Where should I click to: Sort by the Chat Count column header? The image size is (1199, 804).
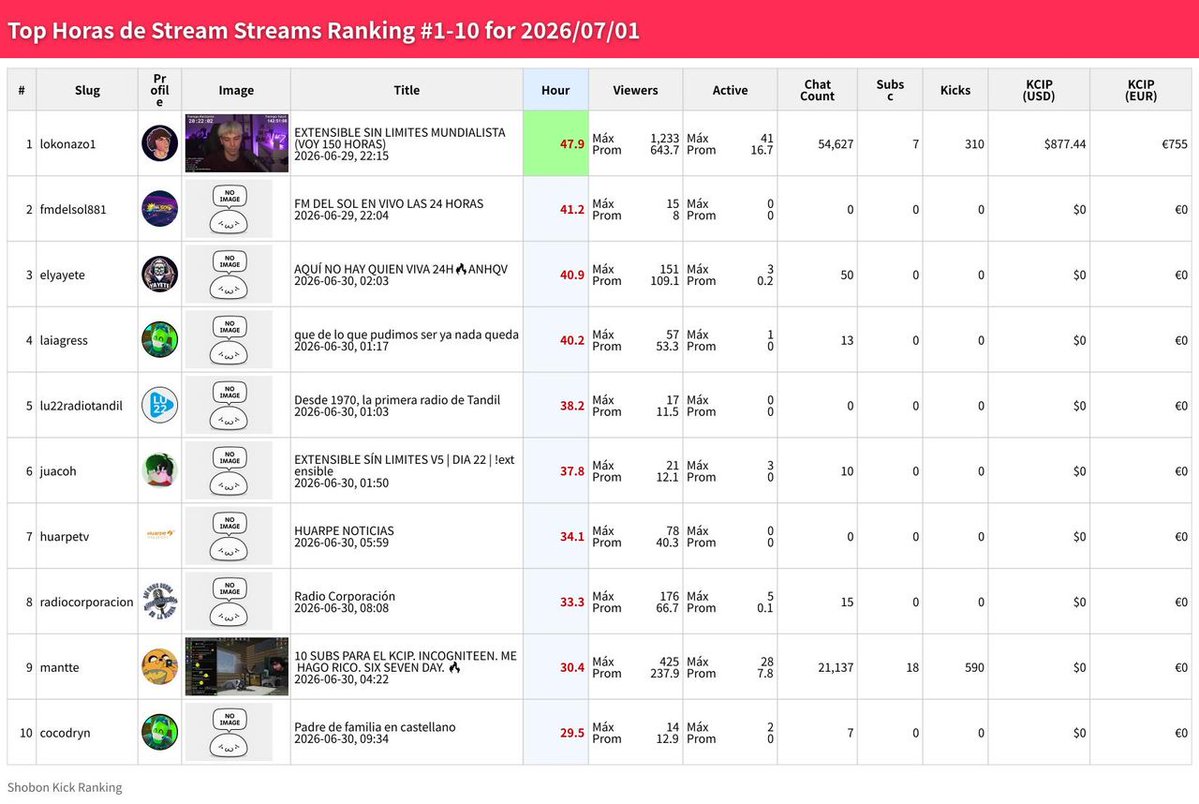coord(817,90)
